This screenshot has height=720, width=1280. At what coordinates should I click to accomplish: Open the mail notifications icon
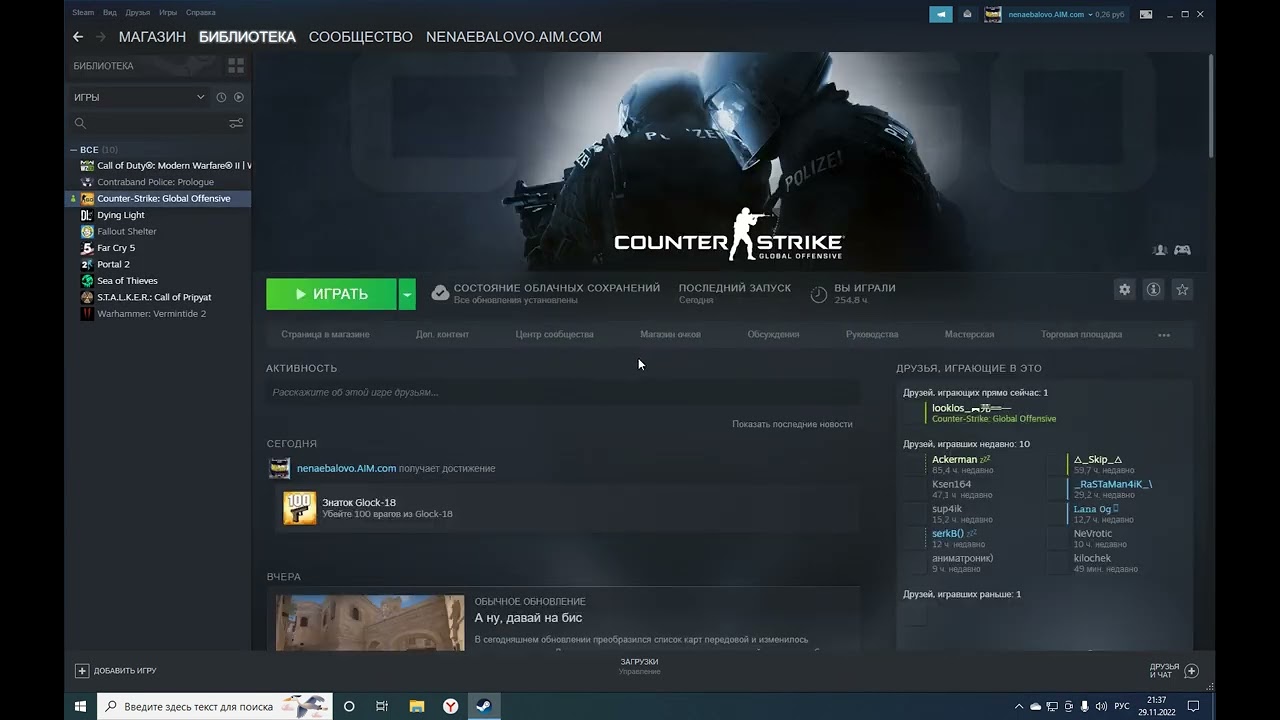(x=967, y=14)
